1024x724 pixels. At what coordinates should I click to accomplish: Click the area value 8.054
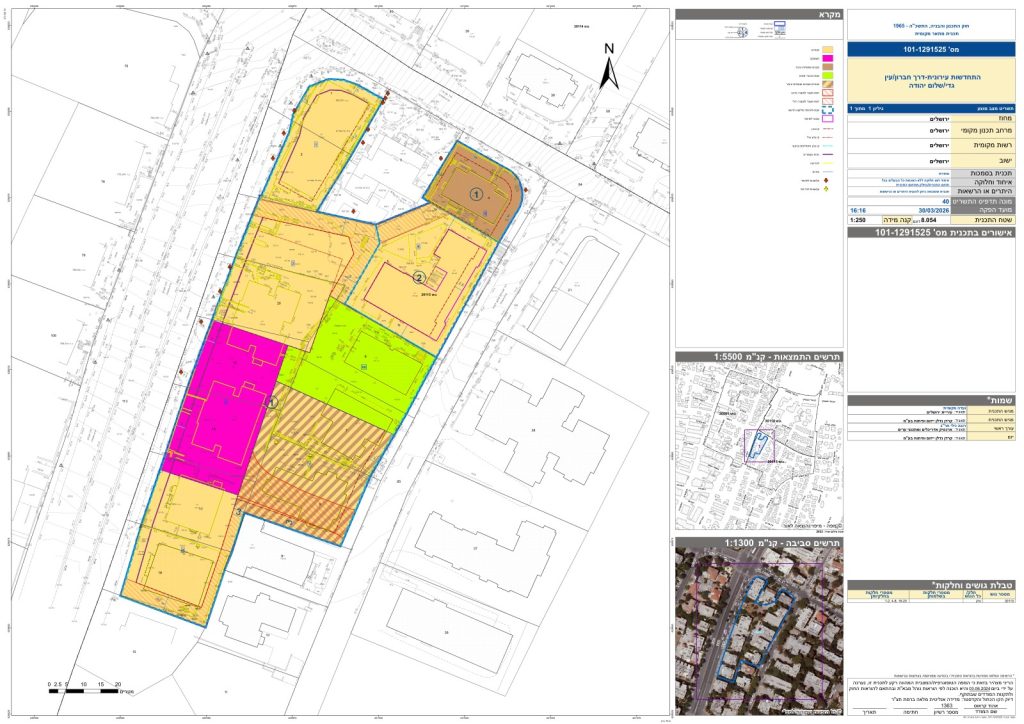pos(929,220)
